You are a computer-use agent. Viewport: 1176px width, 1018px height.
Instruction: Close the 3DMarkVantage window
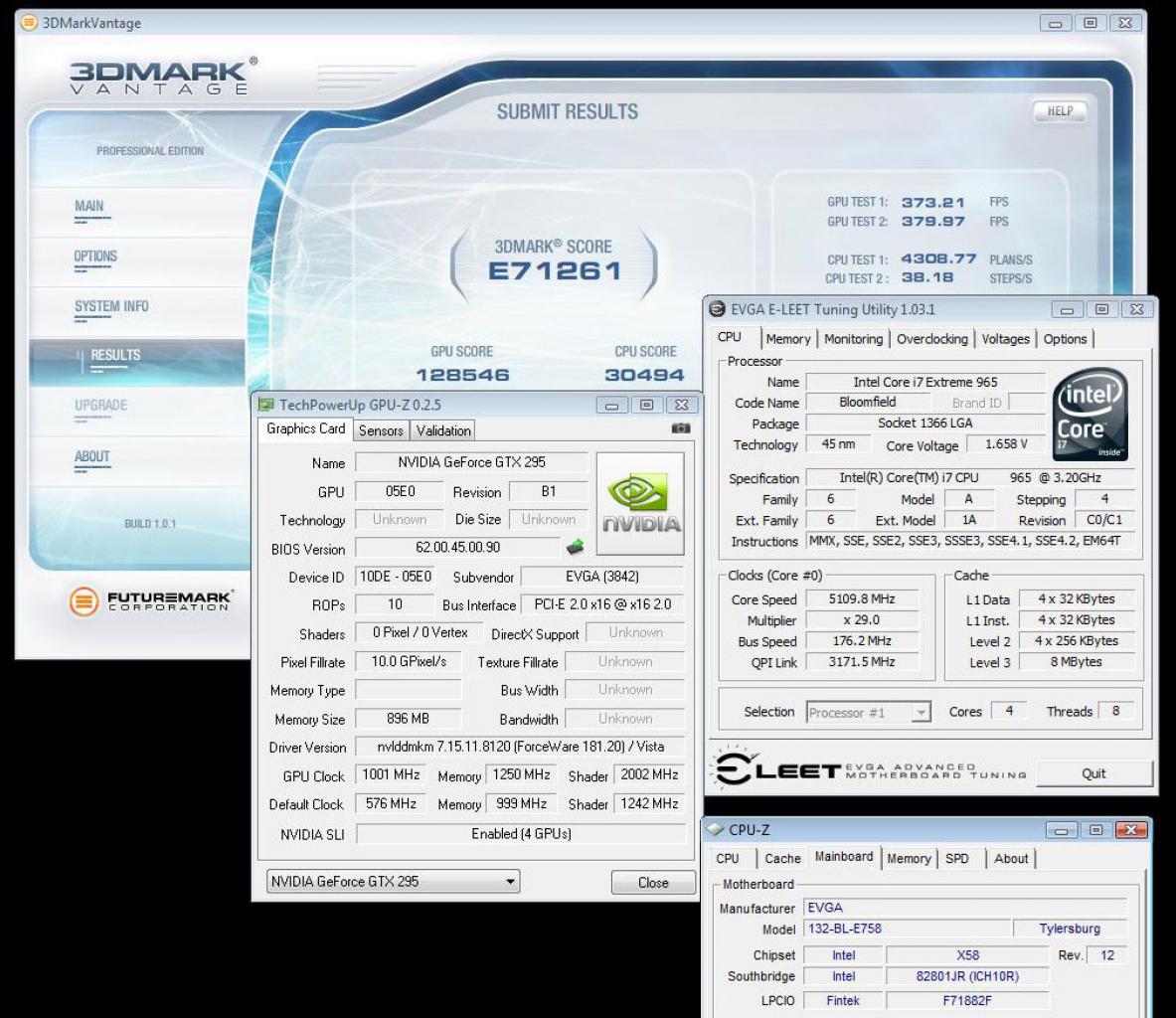(x=1125, y=23)
